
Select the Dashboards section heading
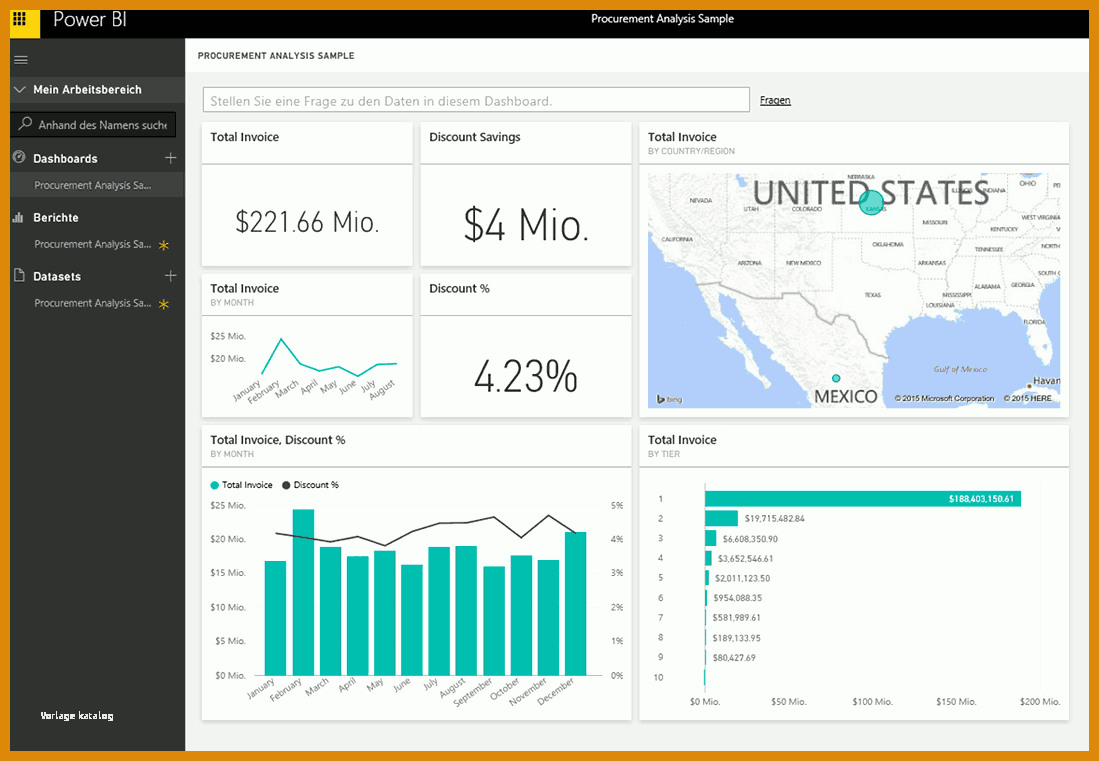click(65, 158)
